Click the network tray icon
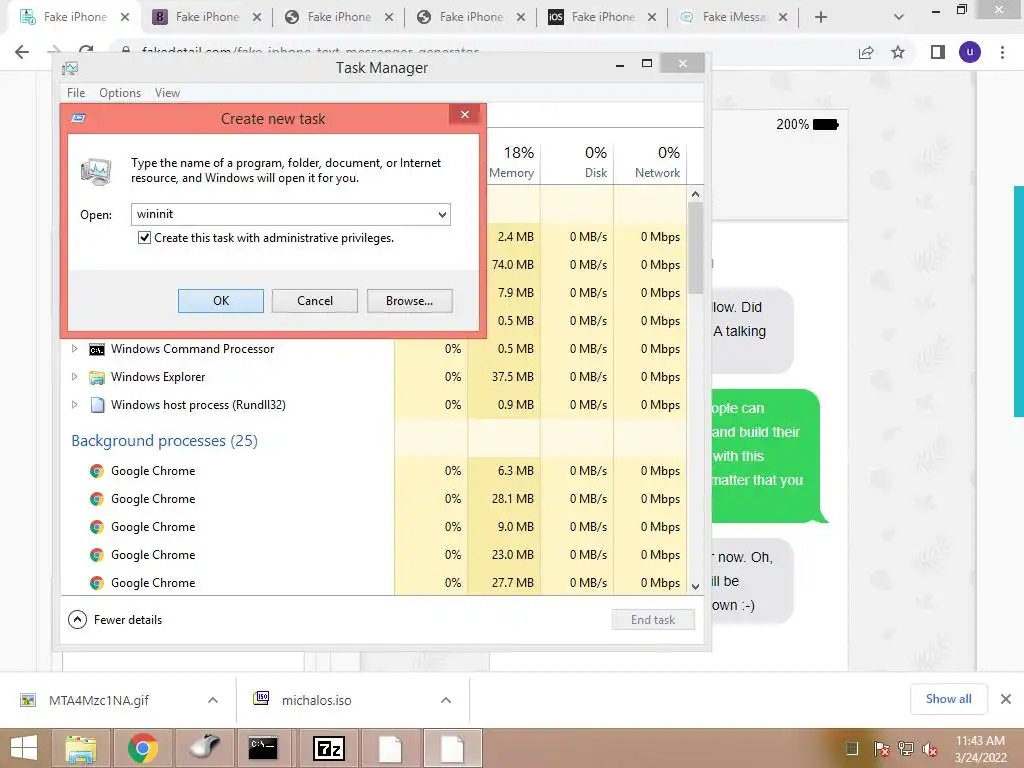The image size is (1024, 768). click(906, 749)
